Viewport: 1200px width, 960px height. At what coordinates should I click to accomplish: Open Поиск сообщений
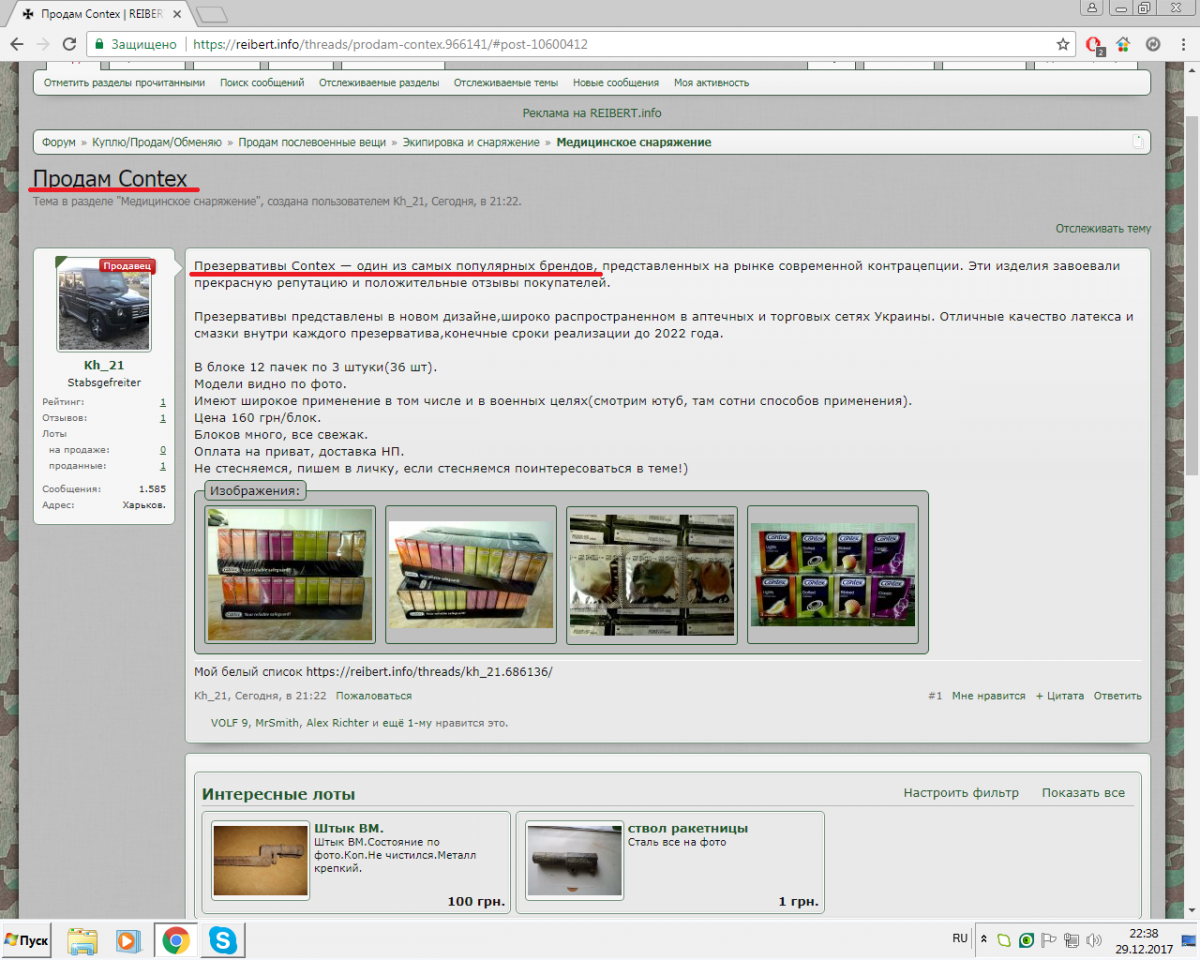pos(262,83)
